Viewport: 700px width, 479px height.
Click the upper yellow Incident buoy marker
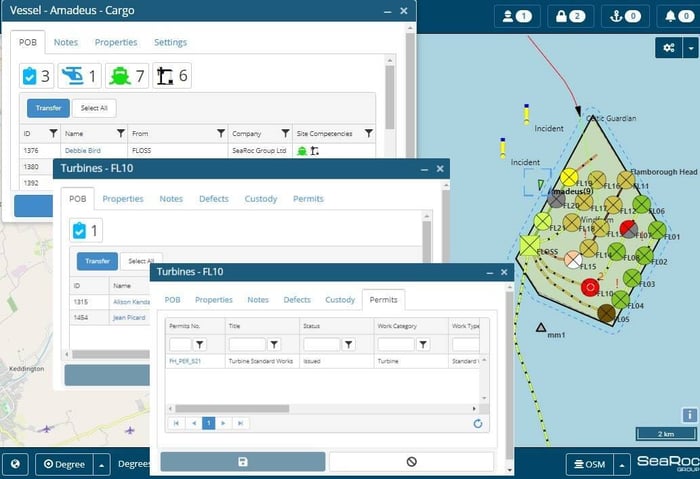[527, 114]
